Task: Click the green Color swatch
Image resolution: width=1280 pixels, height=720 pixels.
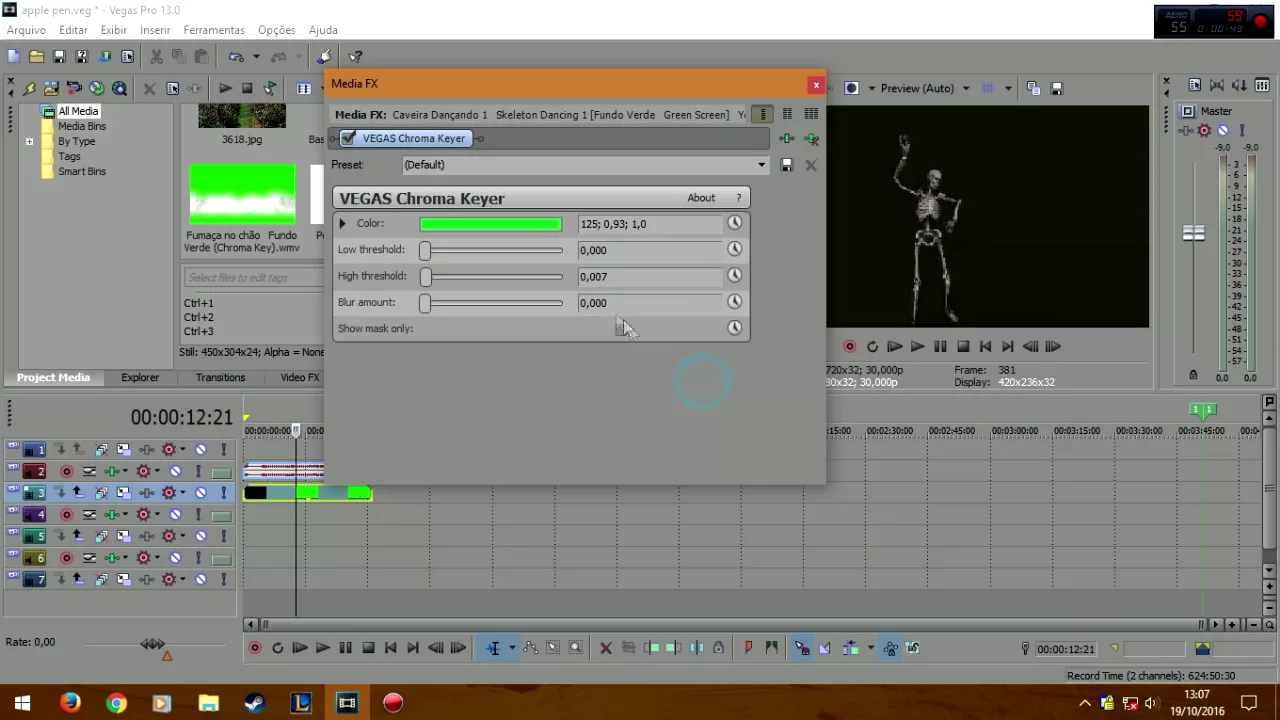Action: click(x=491, y=224)
